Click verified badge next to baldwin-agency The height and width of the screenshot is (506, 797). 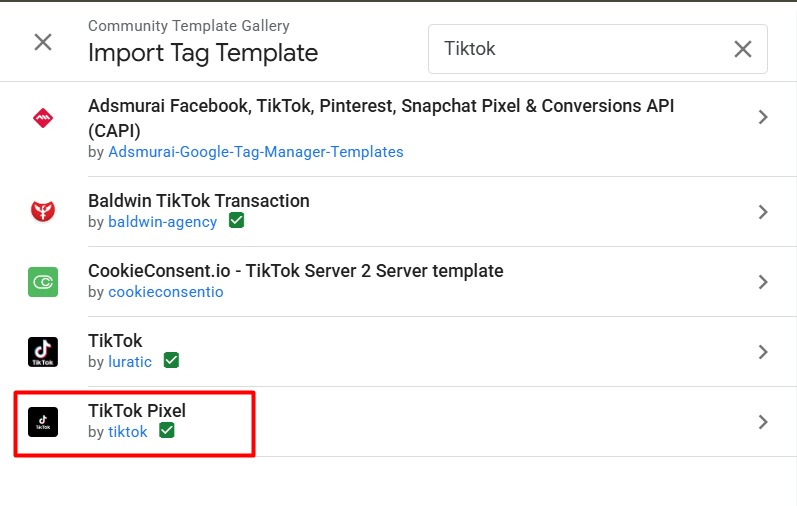click(x=237, y=221)
